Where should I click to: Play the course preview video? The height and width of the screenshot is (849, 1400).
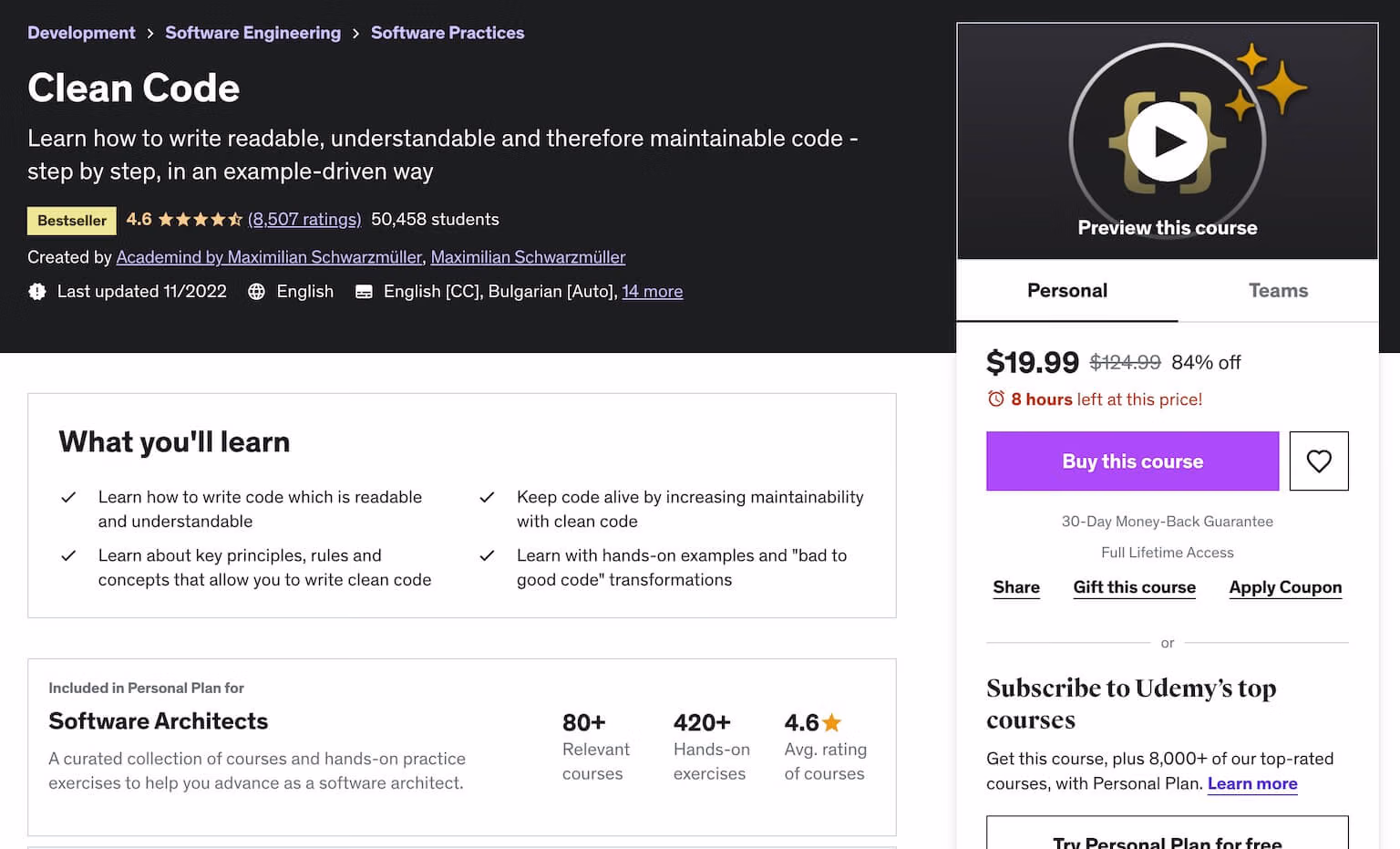pos(1168,141)
